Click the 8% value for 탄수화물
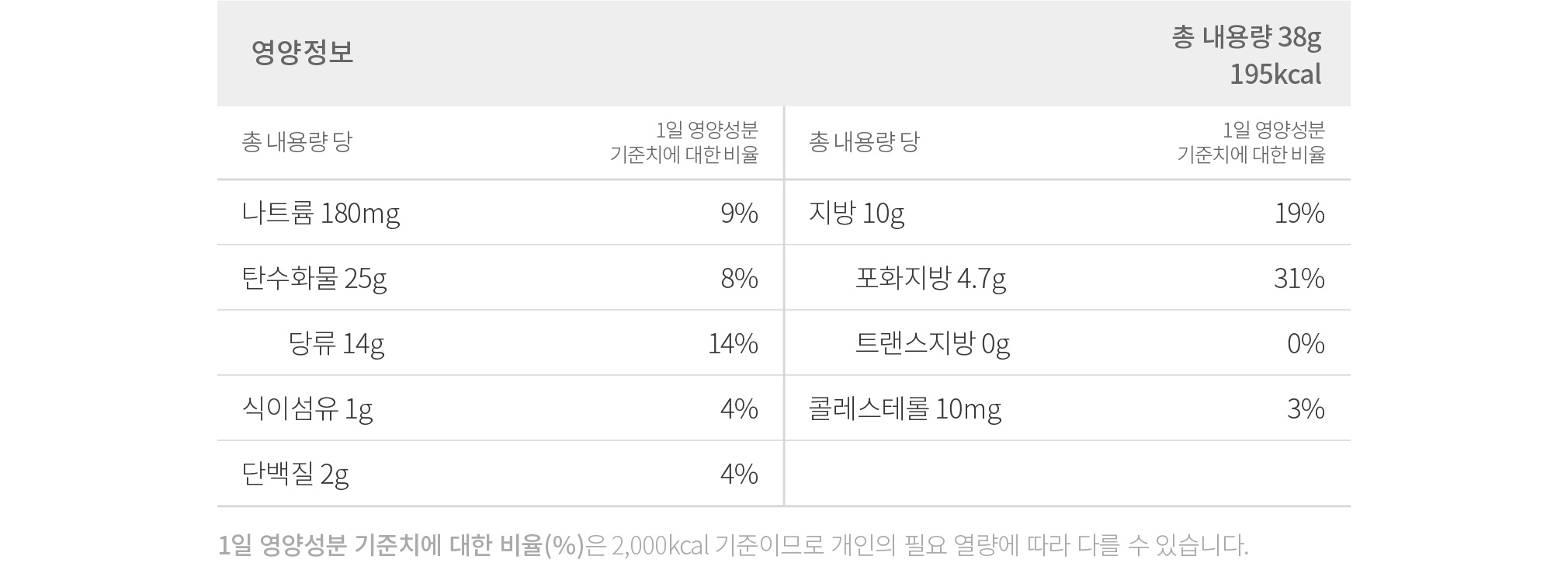The image size is (1568, 563). [x=739, y=279]
